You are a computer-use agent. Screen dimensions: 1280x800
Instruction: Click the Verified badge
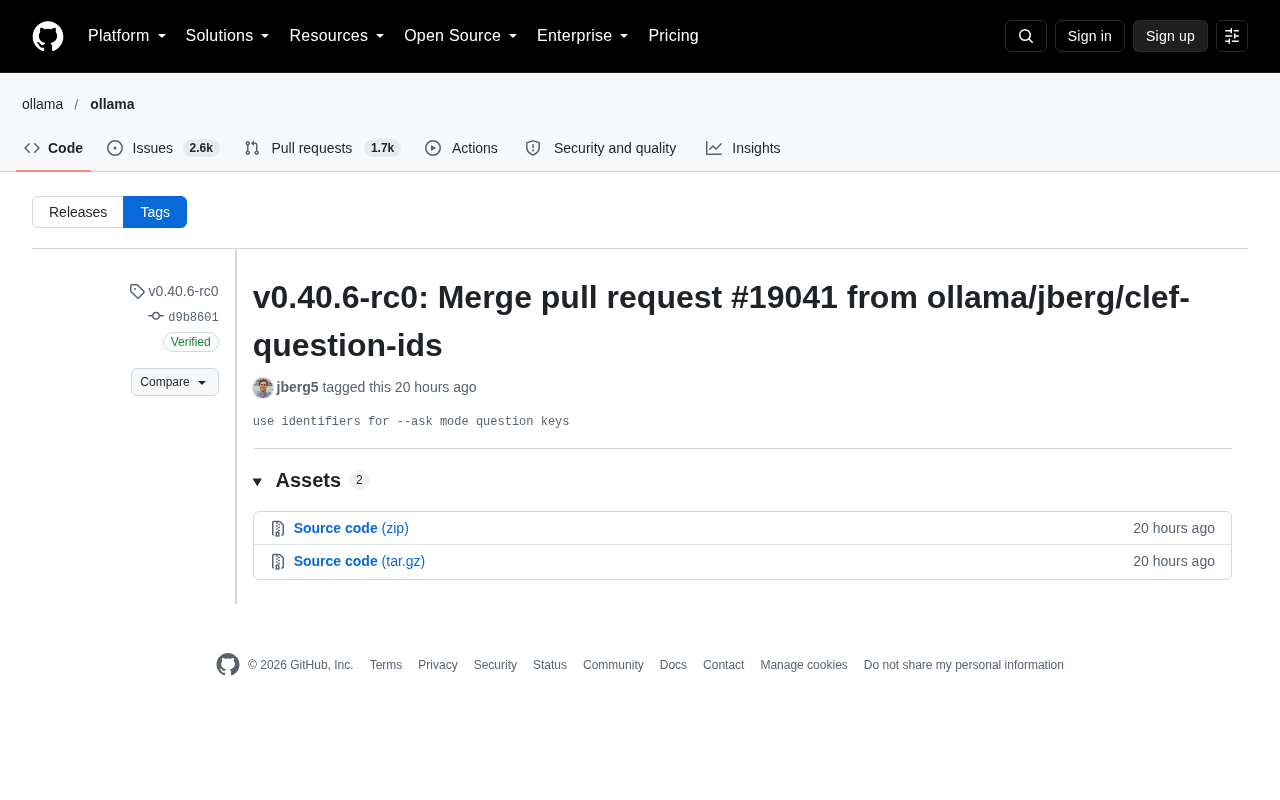191,342
